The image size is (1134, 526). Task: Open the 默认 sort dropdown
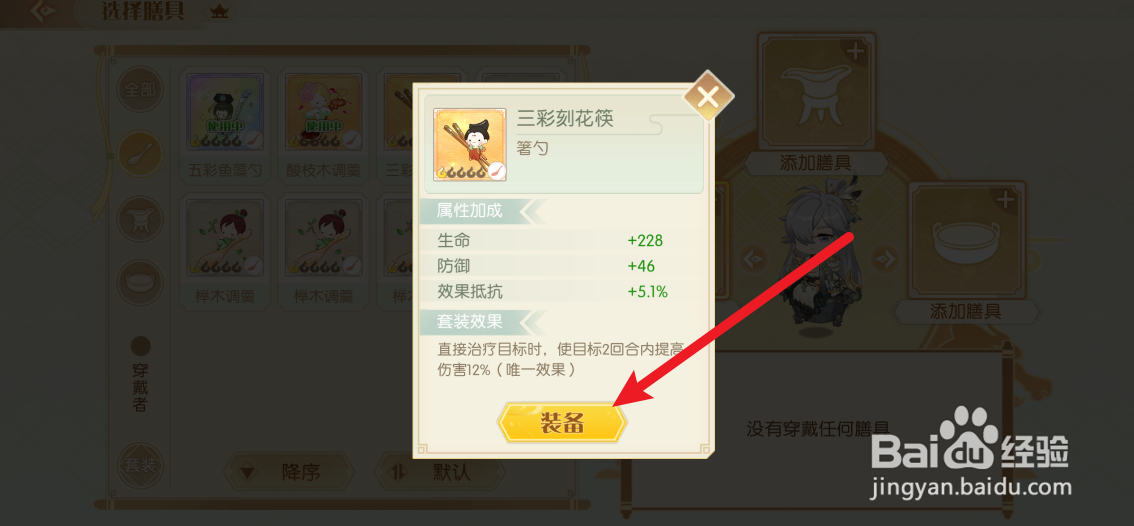click(440, 473)
